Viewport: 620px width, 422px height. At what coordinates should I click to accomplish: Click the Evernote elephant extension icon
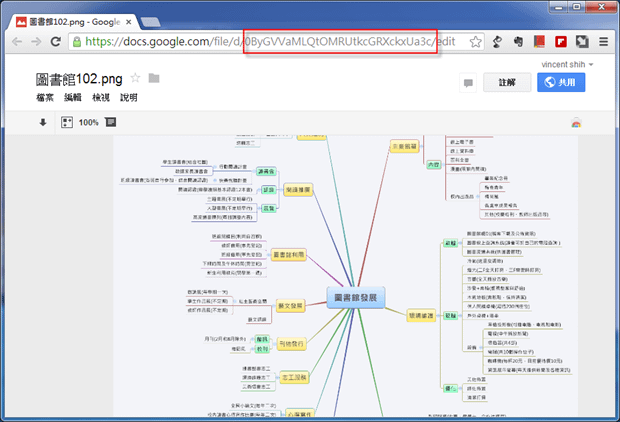pos(518,41)
